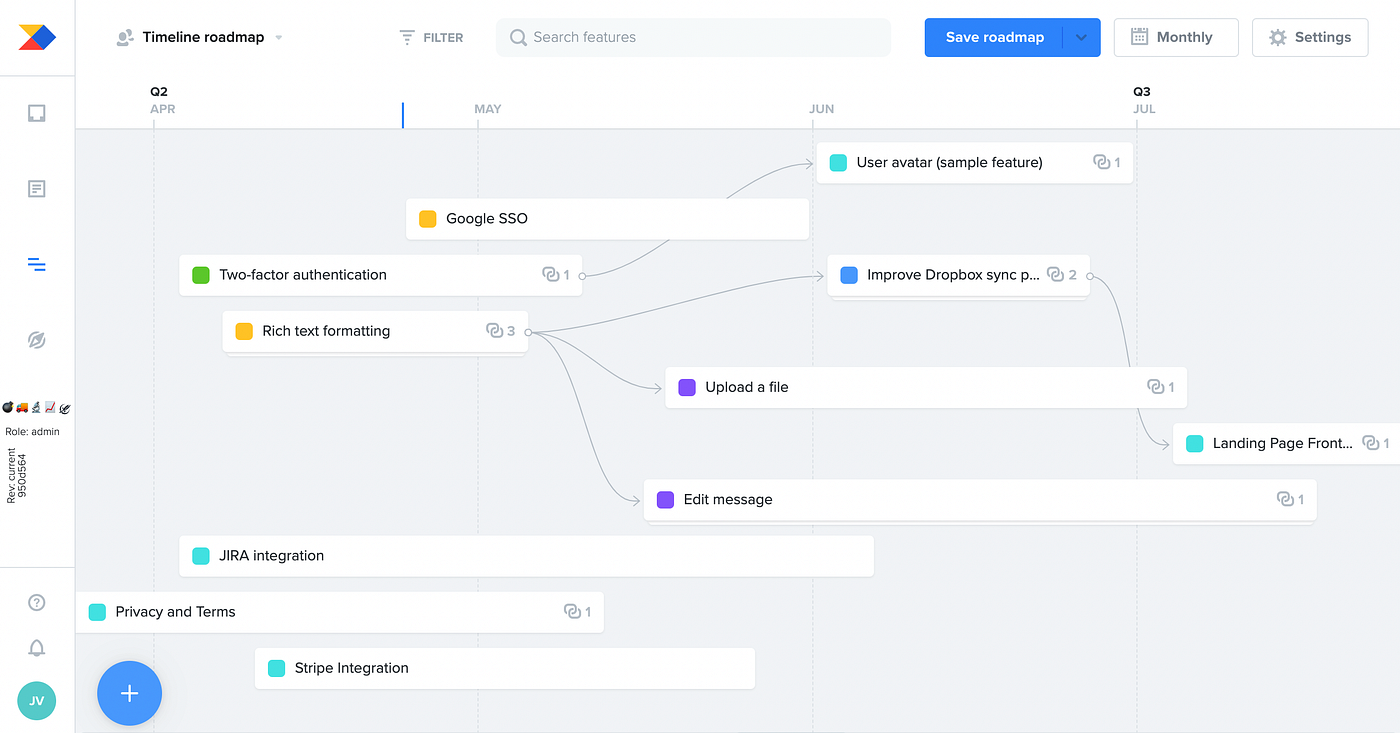The width and height of the screenshot is (1400, 733).
Task: Select the roadmap timeline icon in sidebar
Action: coord(37,265)
